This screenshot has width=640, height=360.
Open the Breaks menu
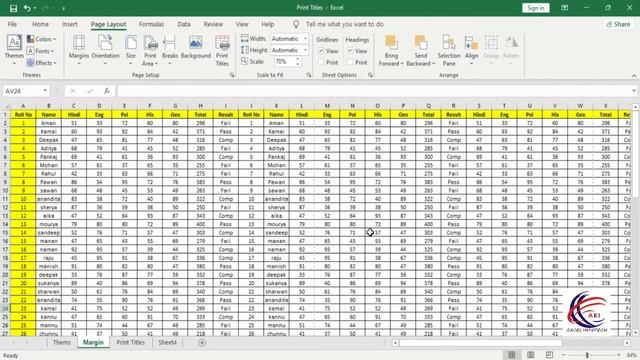pos(170,49)
